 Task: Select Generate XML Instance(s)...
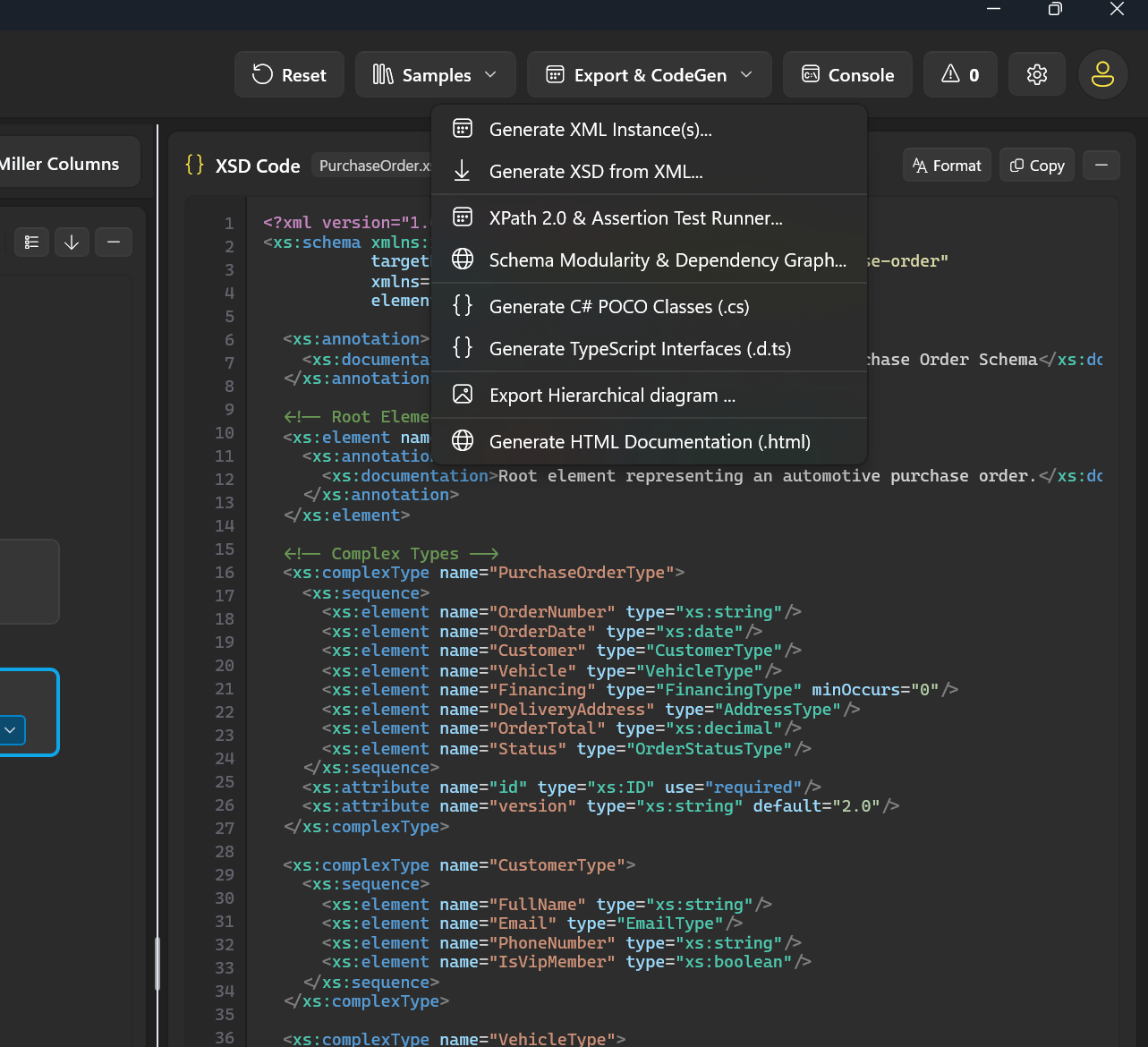click(x=649, y=130)
